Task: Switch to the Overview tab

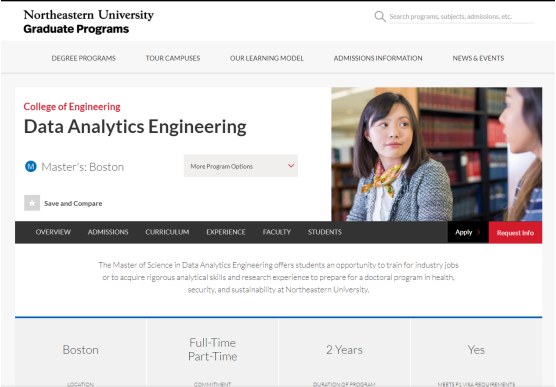Action: click(53, 232)
